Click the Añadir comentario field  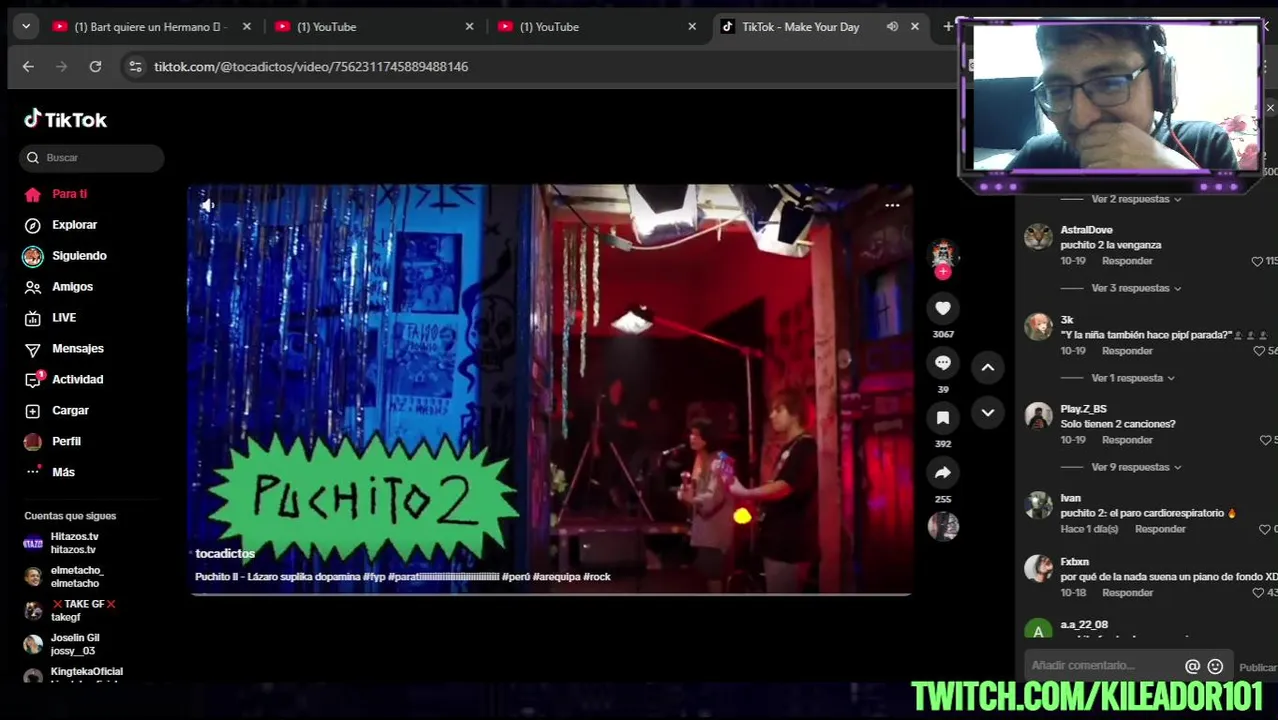(x=1105, y=666)
